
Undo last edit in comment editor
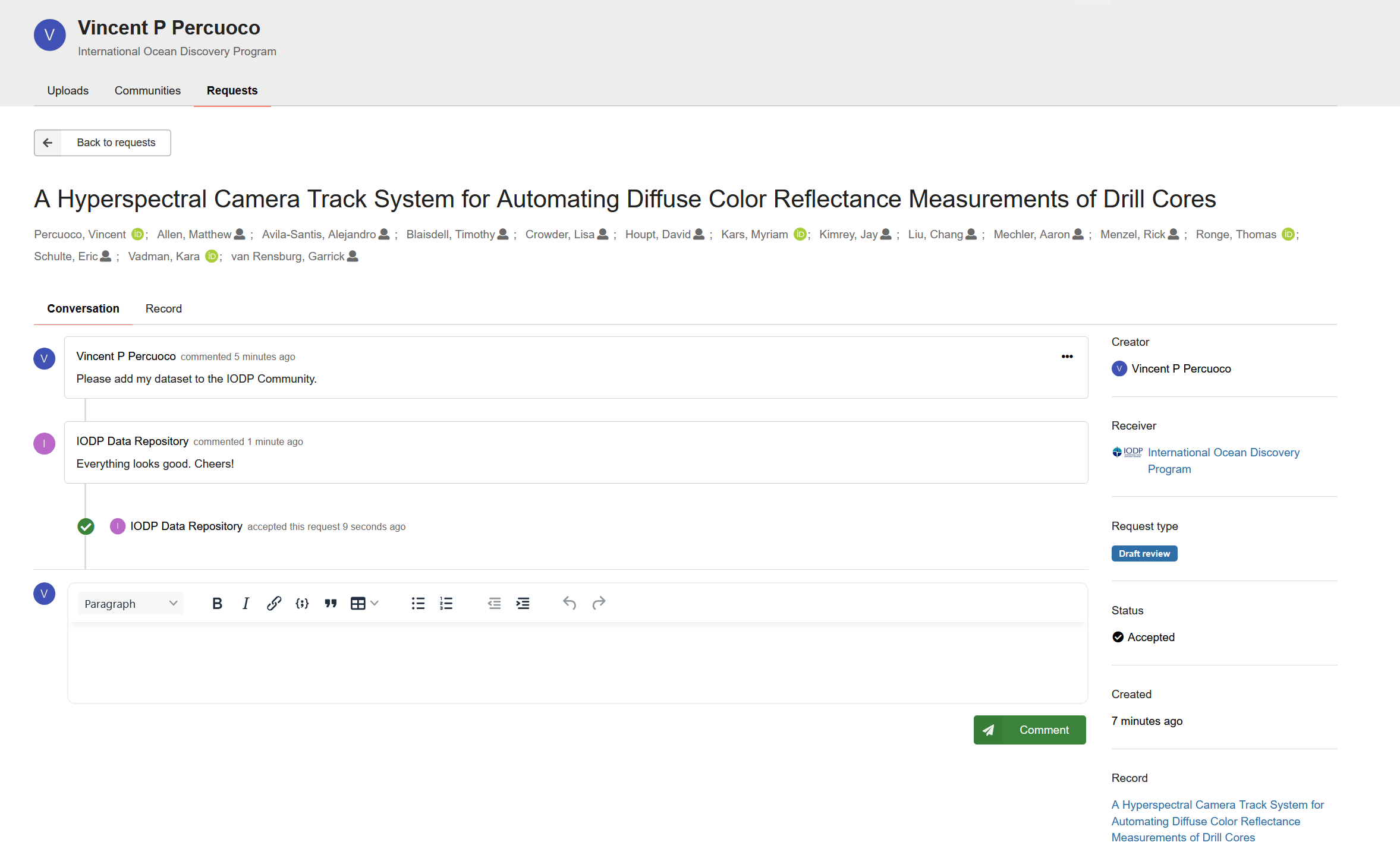point(570,604)
